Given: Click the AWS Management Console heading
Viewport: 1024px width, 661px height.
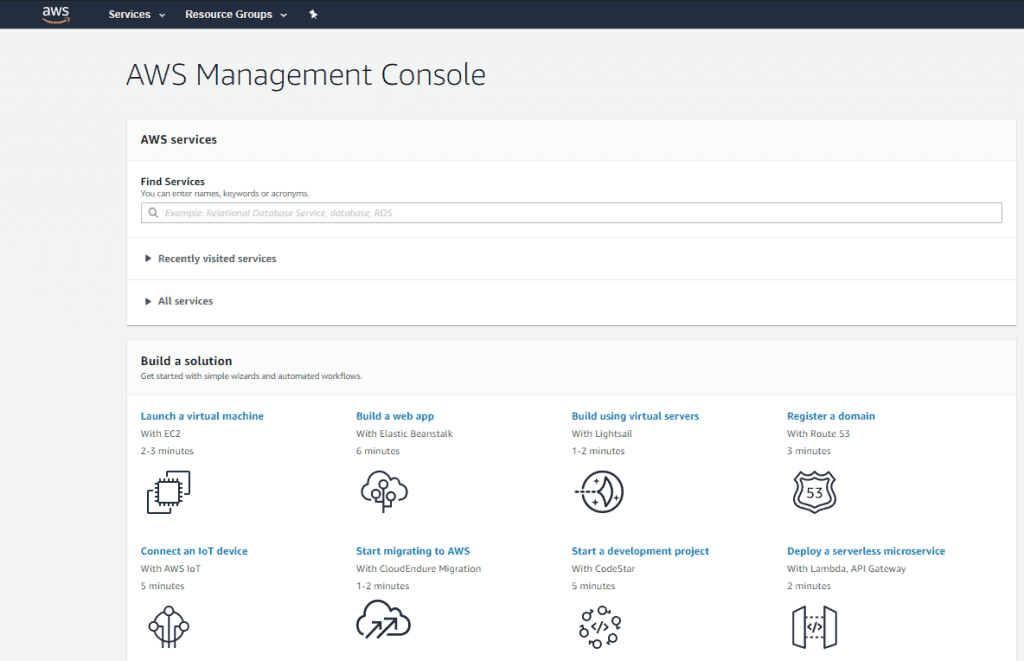Looking at the screenshot, I should coord(306,74).
